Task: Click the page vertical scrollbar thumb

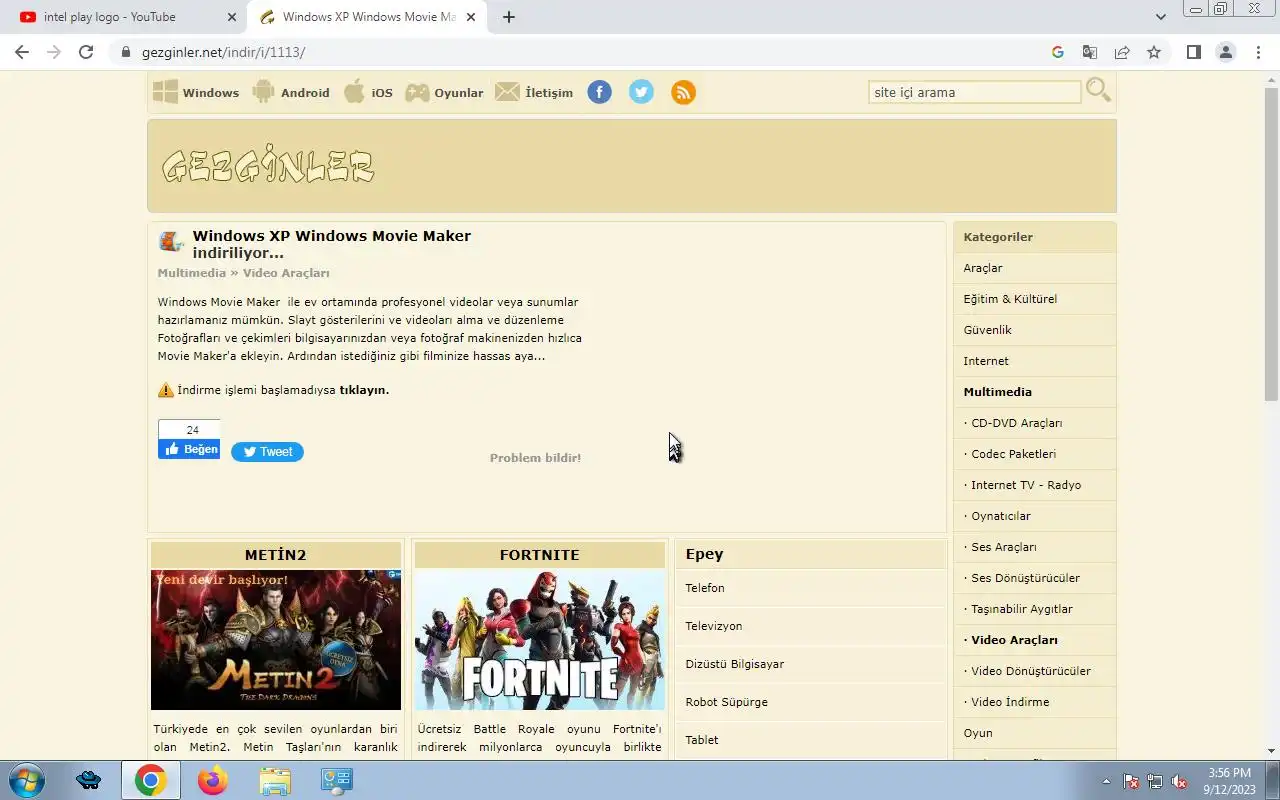Action: click(x=1271, y=243)
